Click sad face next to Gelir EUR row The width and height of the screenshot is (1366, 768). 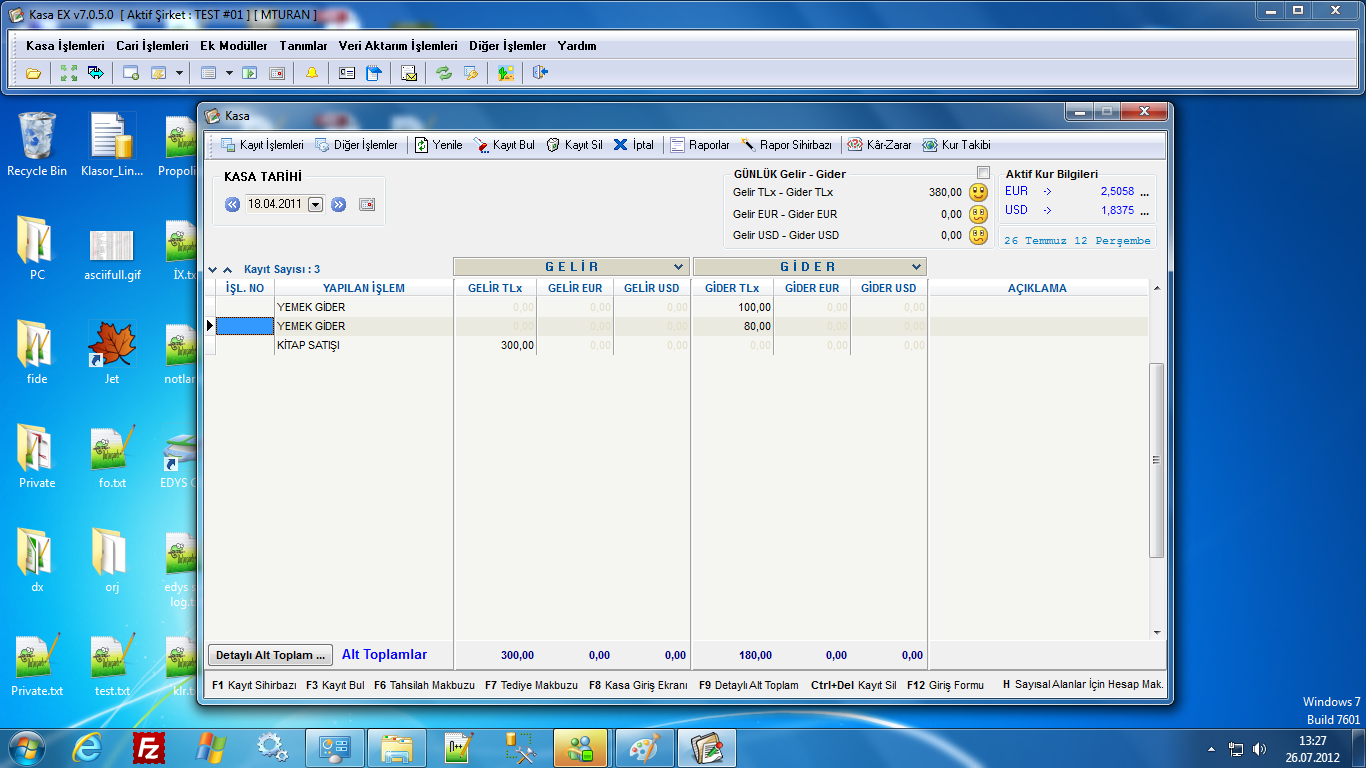tap(978, 214)
